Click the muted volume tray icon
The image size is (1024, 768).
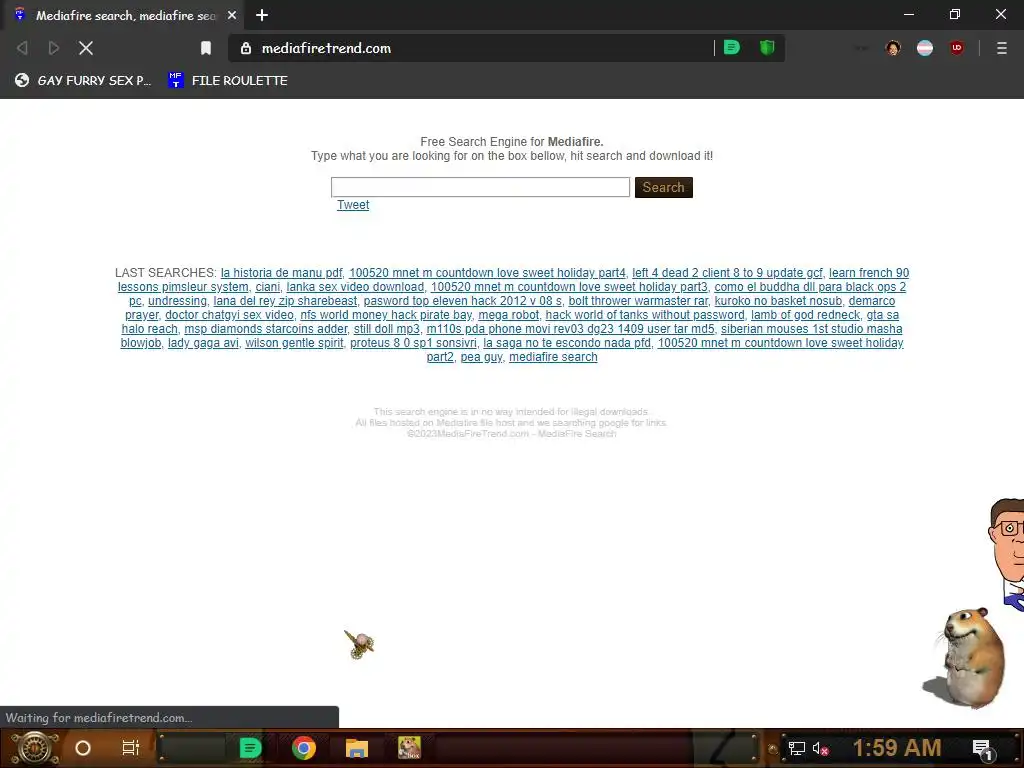[x=820, y=748]
